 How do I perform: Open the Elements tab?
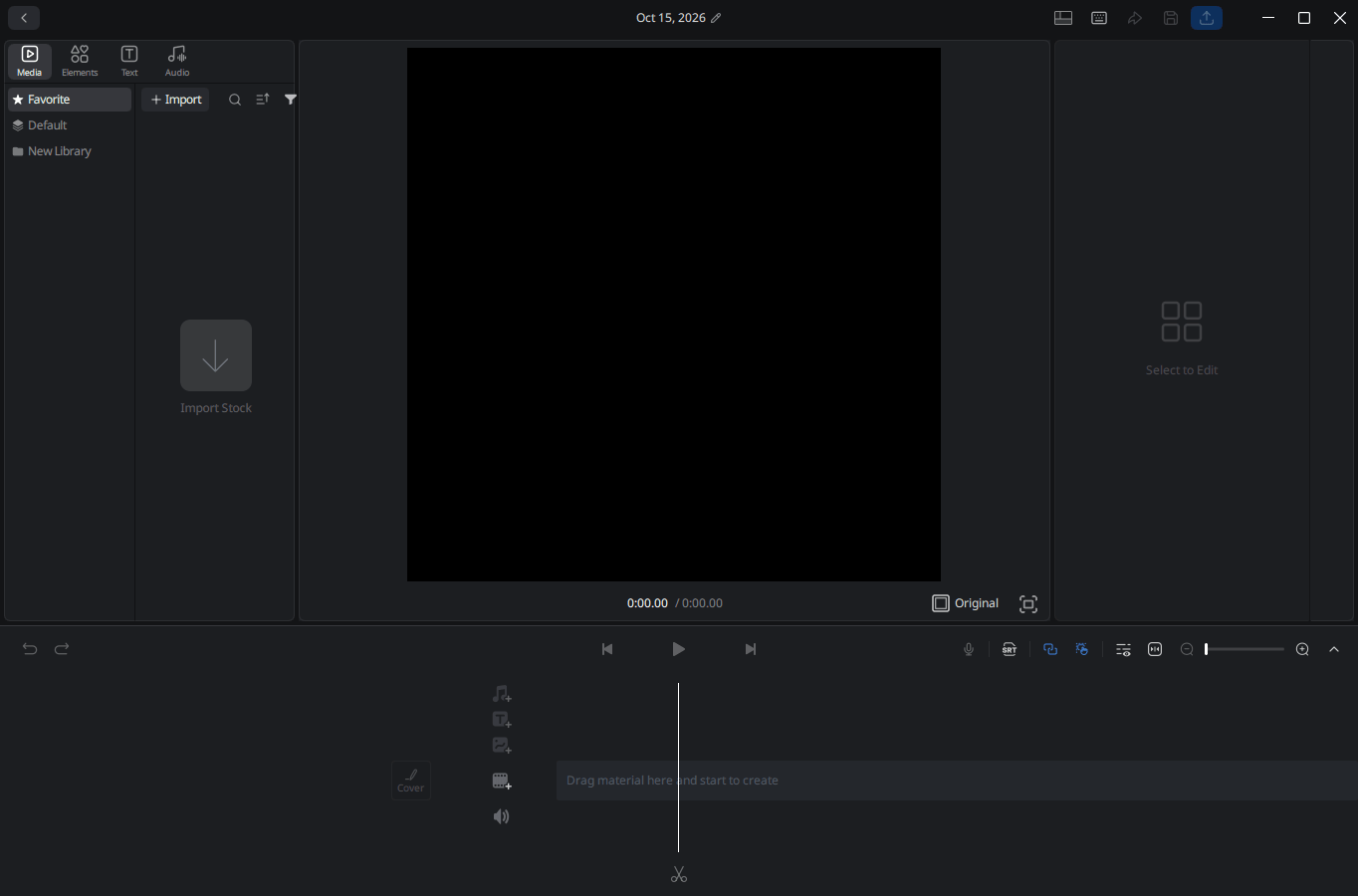(80, 61)
